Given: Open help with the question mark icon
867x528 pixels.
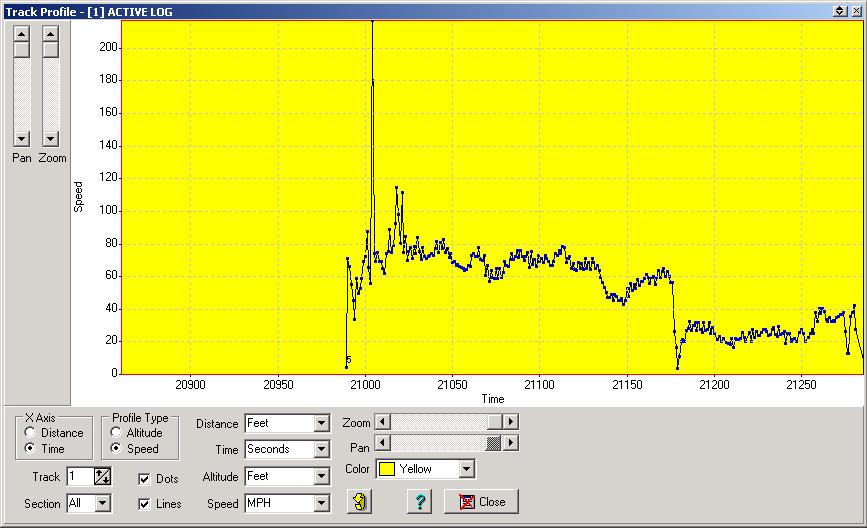Looking at the screenshot, I should pyautogui.click(x=420, y=501).
